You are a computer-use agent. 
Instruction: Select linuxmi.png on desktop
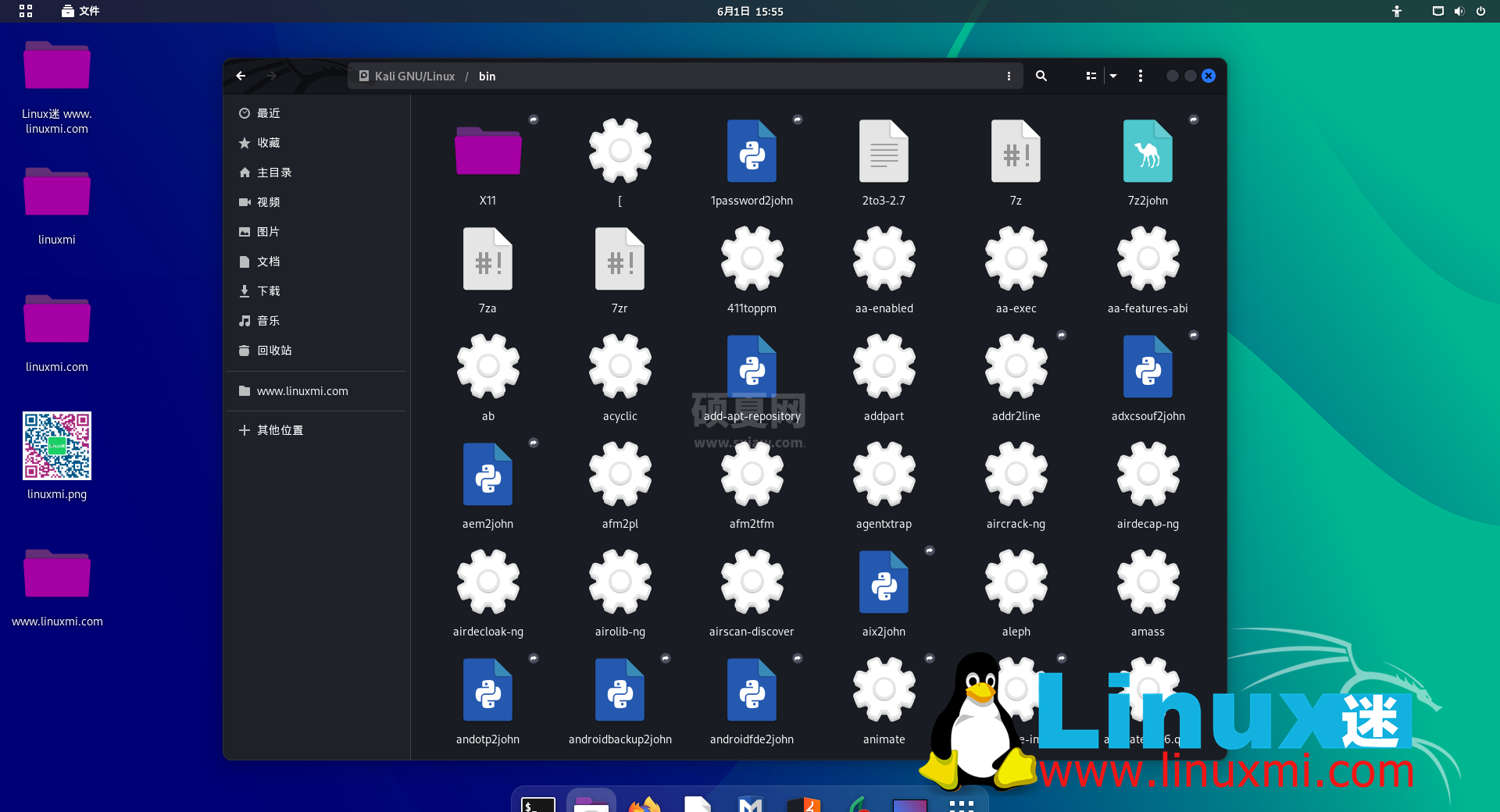pos(57,457)
